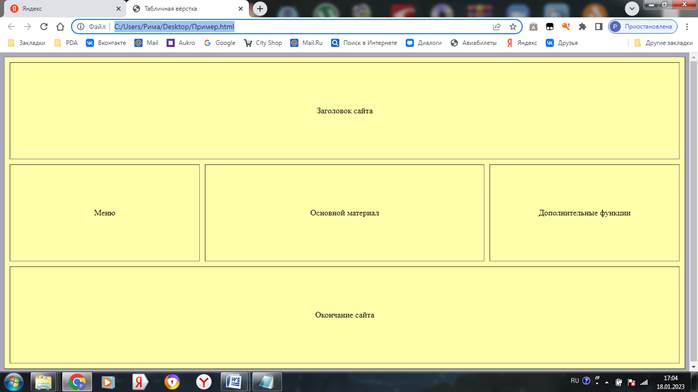Click the site information icon
Screen dimensions: 698x392
(x=81, y=27)
